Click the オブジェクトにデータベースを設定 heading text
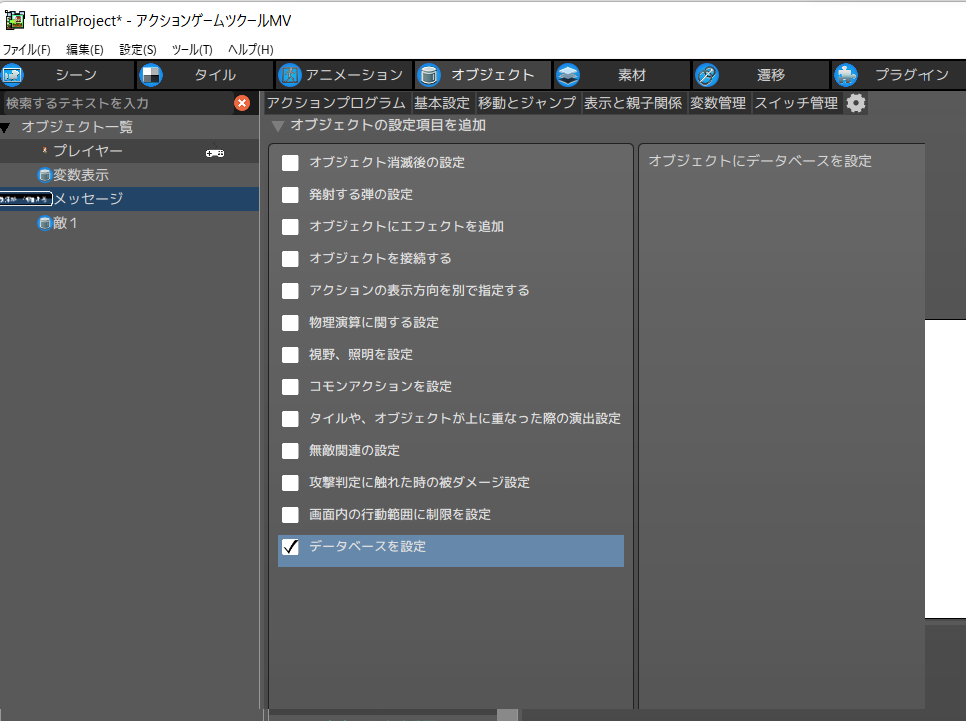This screenshot has width=966, height=721. tap(760, 161)
